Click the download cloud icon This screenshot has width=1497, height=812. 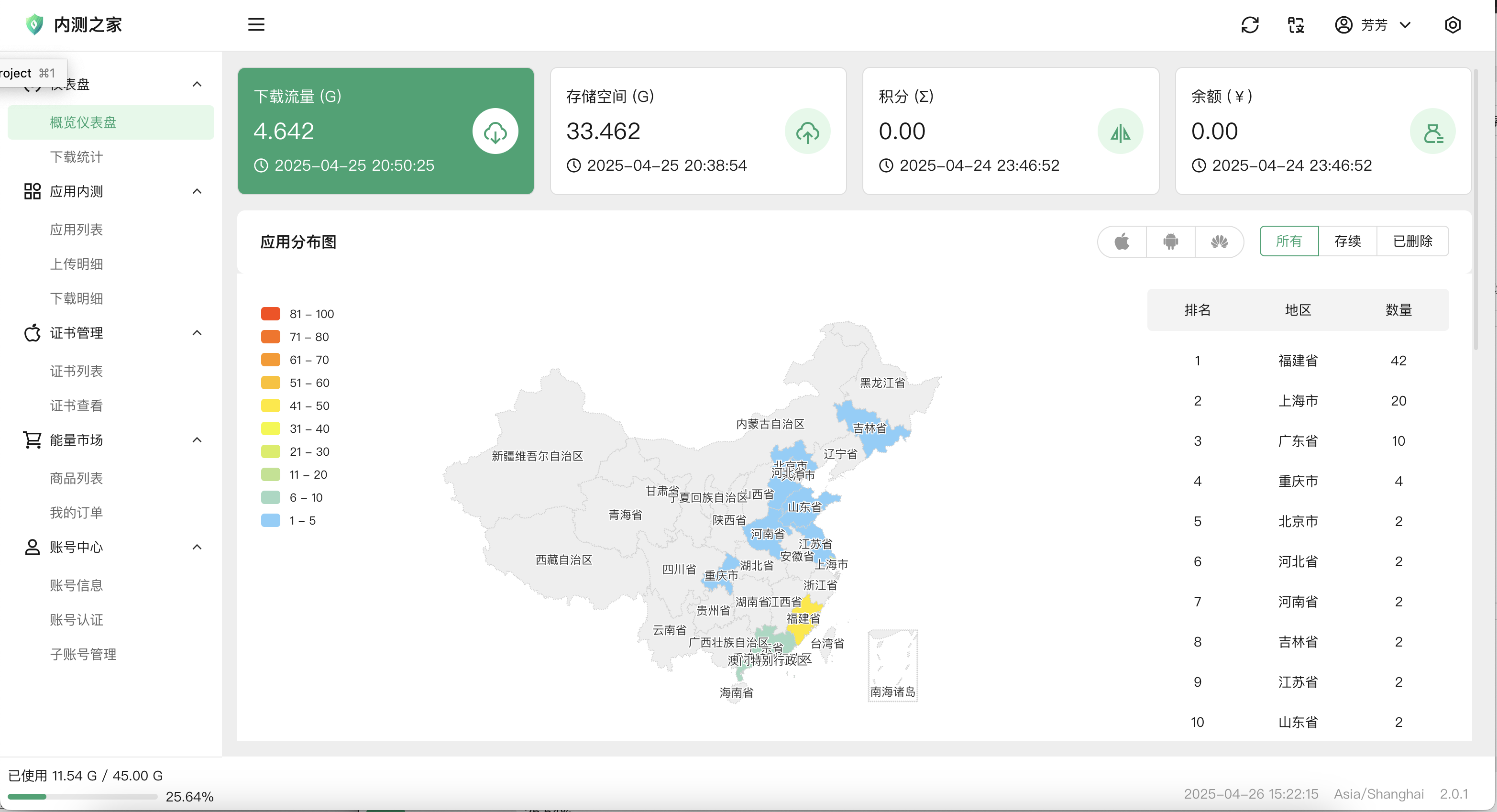click(x=495, y=132)
